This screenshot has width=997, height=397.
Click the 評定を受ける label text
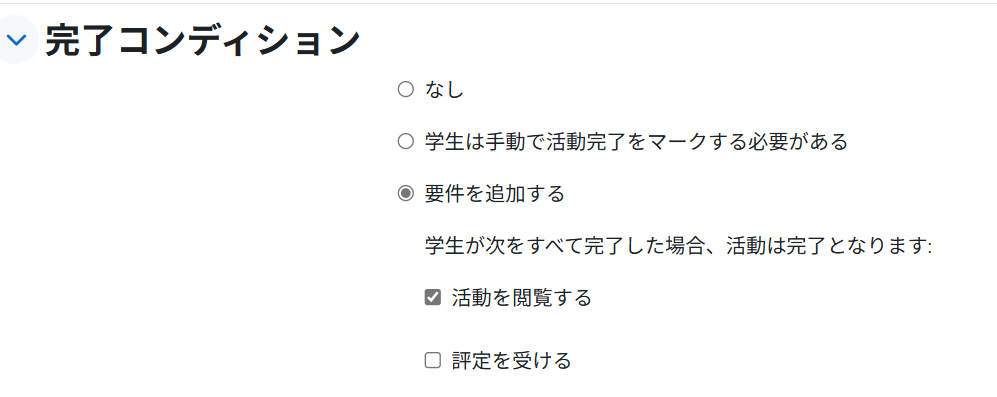pos(511,361)
